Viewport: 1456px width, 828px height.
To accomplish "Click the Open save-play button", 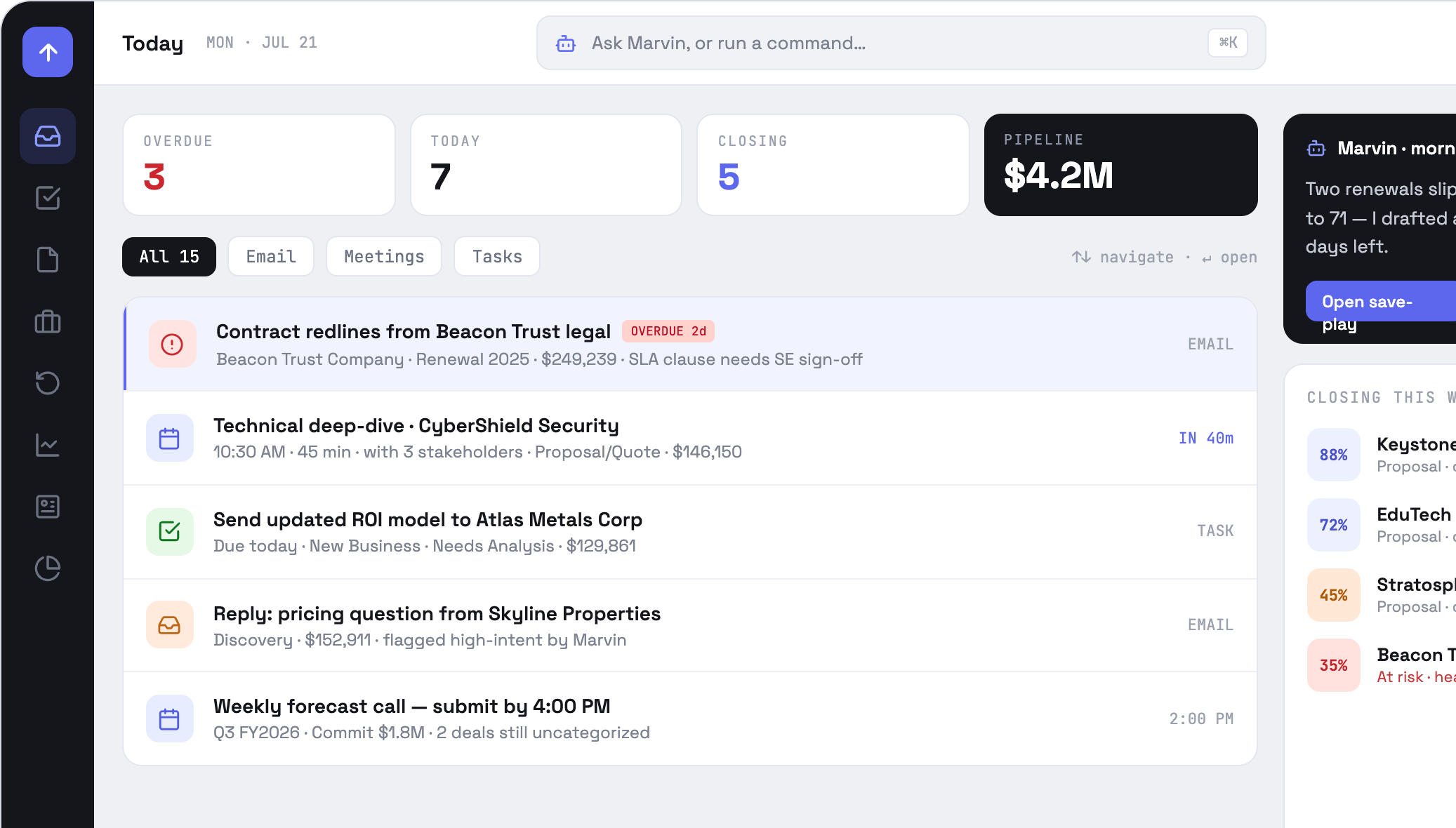I will tap(1380, 302).
